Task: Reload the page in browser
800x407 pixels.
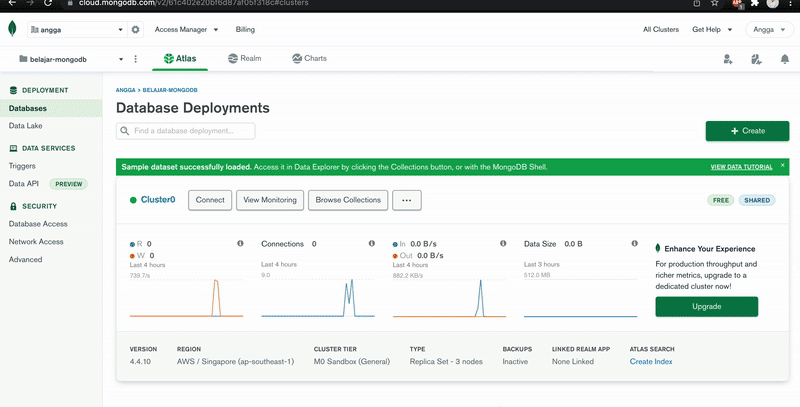Action: [48, 3]
